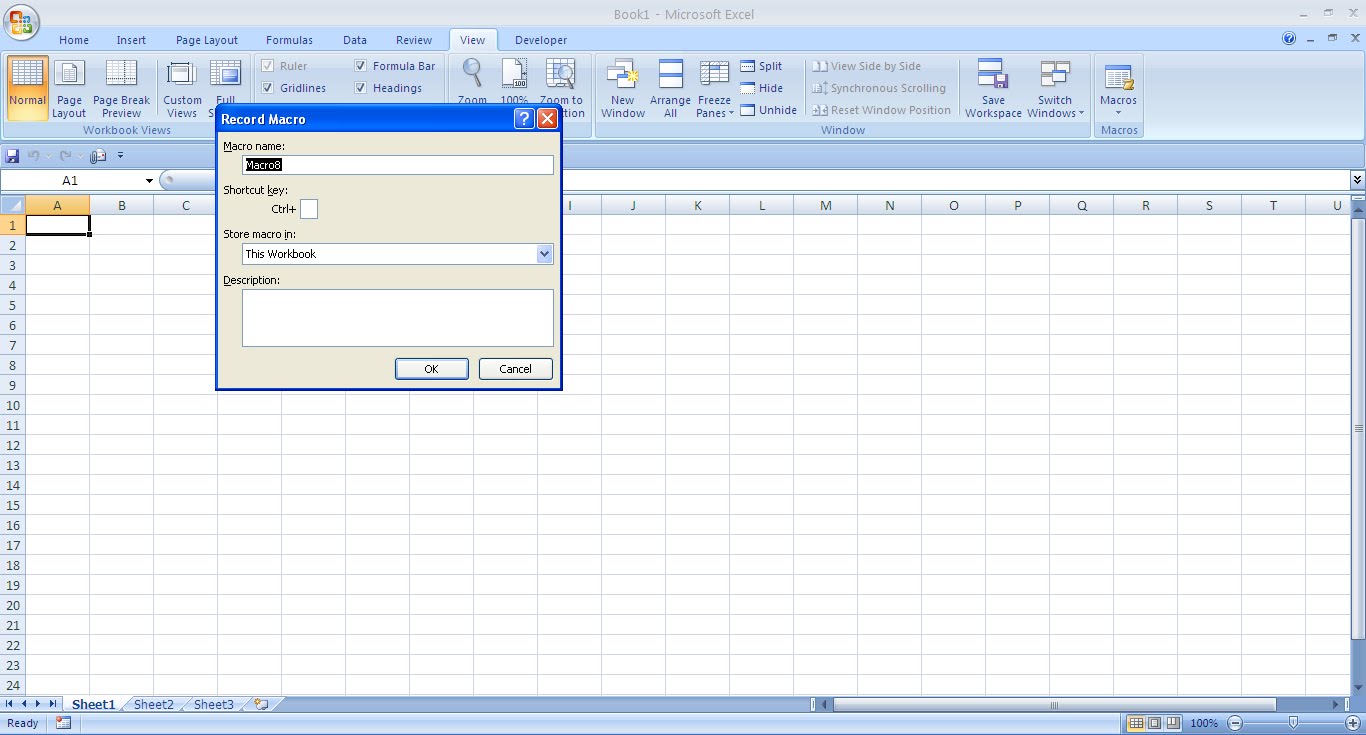Image resolution: width=1366 pixels, height=735 pixels.
Task: Cancel the Record Macro dialog
Action: pos(516,369)
